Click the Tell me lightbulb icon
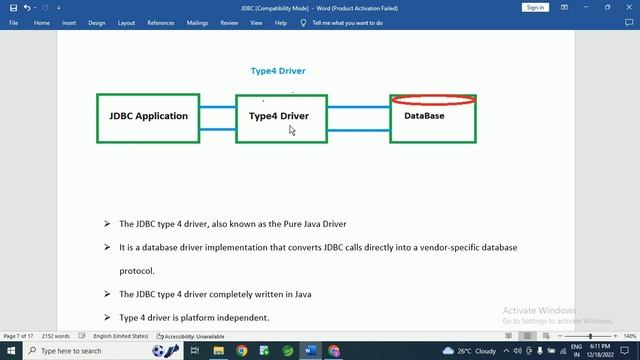Viewport: 640px width, 360px height. click(303, 23)
